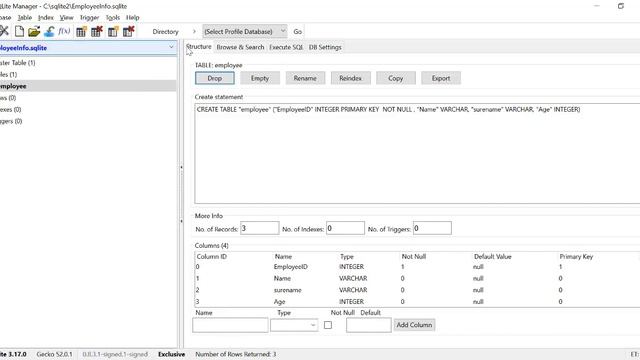
Task: Click the Directory label in toolbar
Action: (x=165, y=31)
